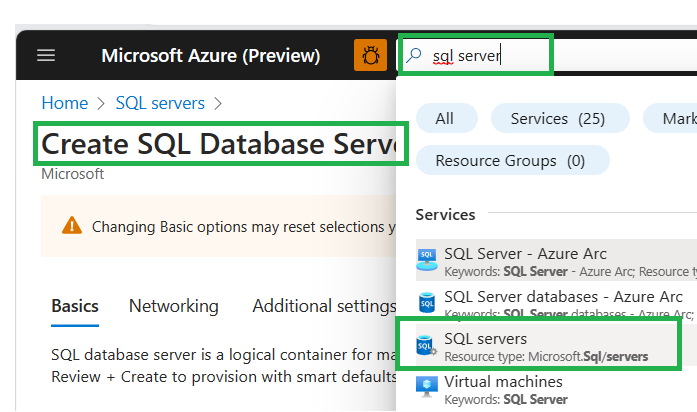Click the orange bug feedback icon
Viewport: 697px width, 412px height.
click(370, 55)
